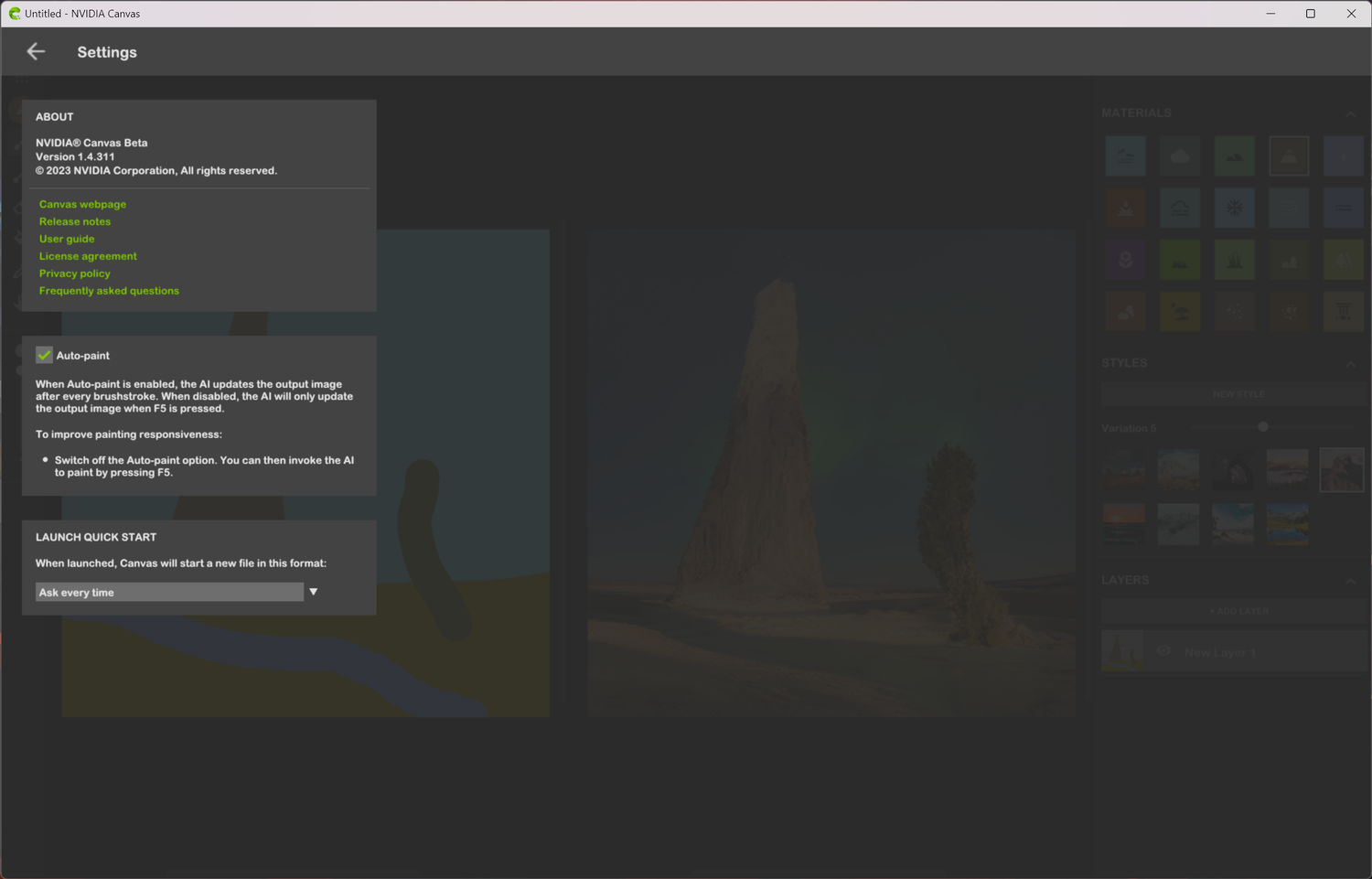Choose the fog cloud material
The width and height of the screenshot is (1372, 879).
click(1180, 209)
